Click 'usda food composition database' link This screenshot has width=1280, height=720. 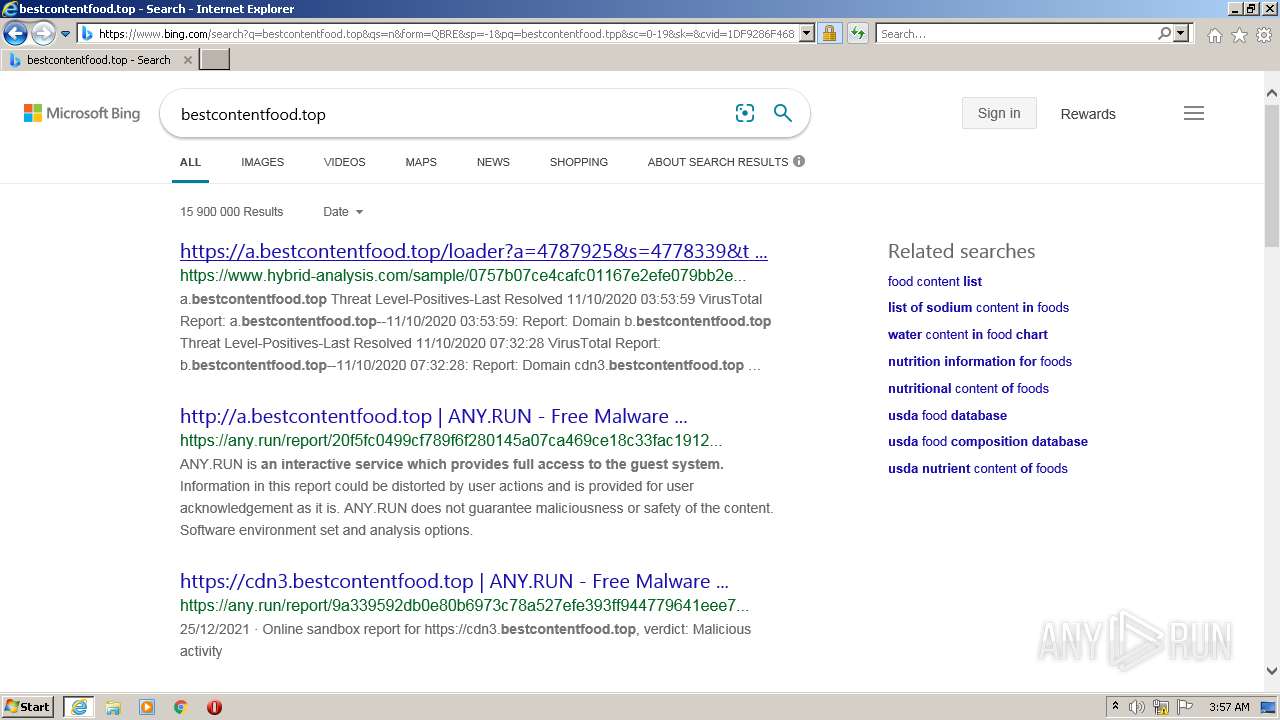pyautogui.click(x=988, y=441)
